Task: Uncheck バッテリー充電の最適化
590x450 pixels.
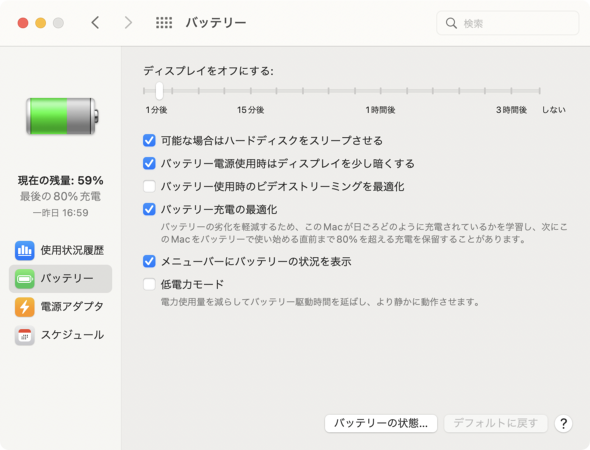Action: tap(149, 209)
